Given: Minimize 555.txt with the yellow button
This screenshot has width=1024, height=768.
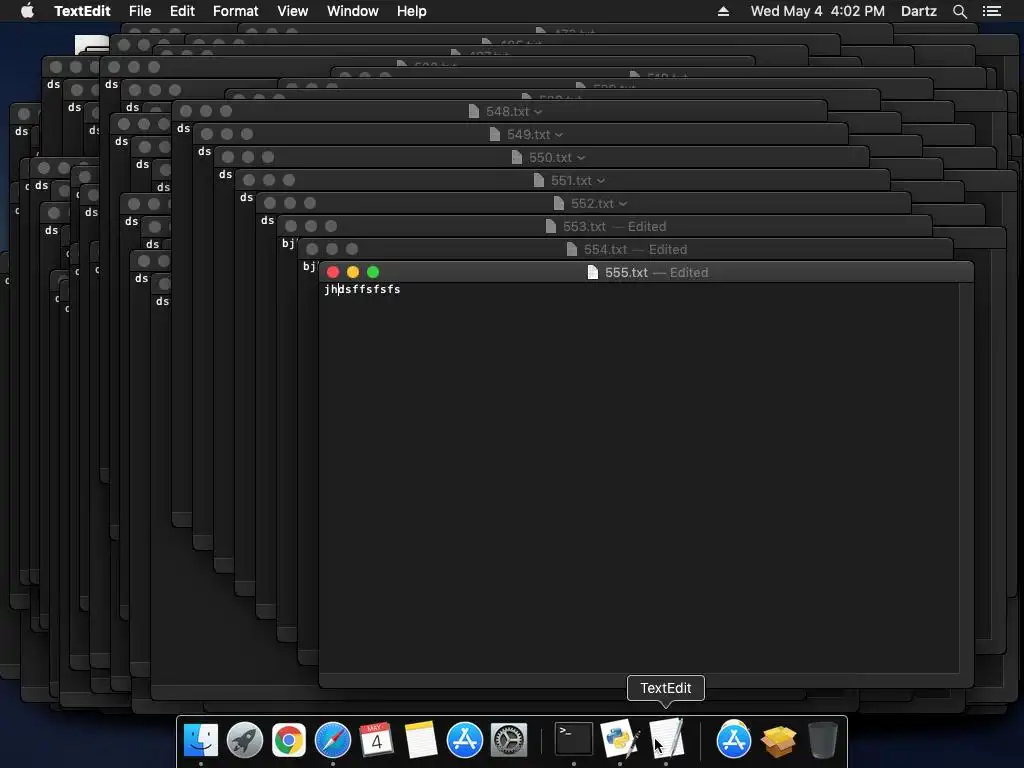Looking at the screenshot, I should pyautogui.click(x=353, y=272).
